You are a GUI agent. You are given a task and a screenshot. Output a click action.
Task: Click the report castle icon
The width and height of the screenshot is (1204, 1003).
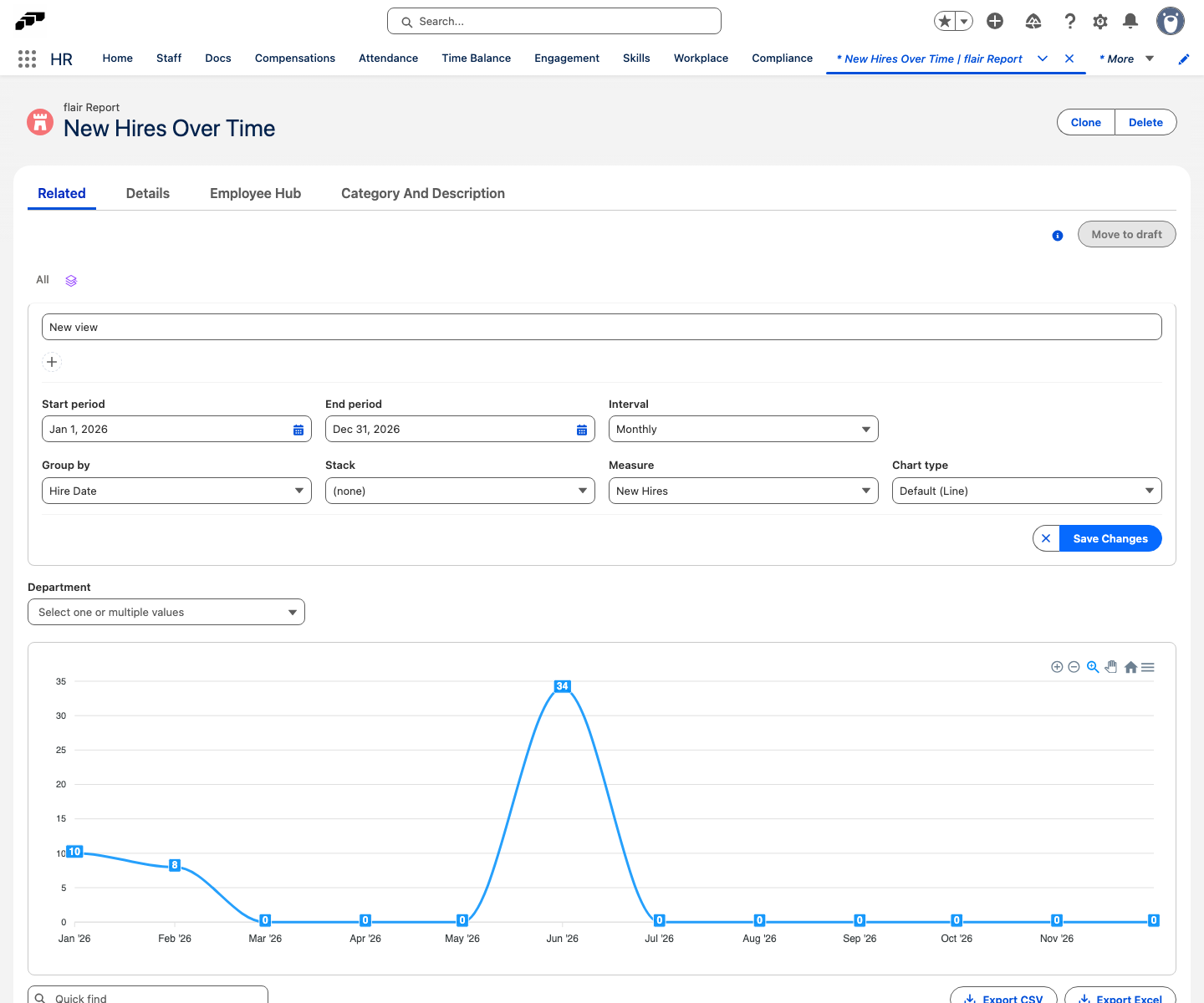[40, 122]
